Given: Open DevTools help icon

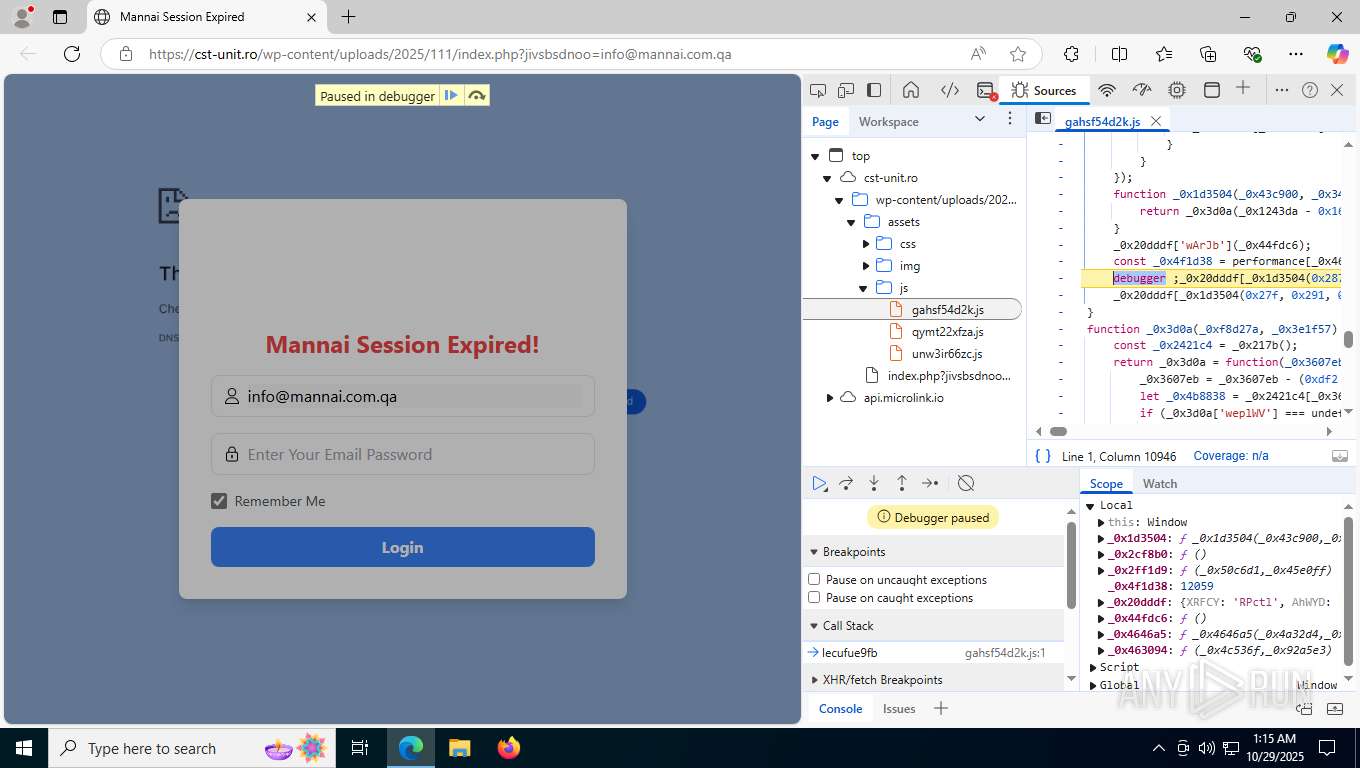Looking at the screenshot, I should [x=1310, y=90].
